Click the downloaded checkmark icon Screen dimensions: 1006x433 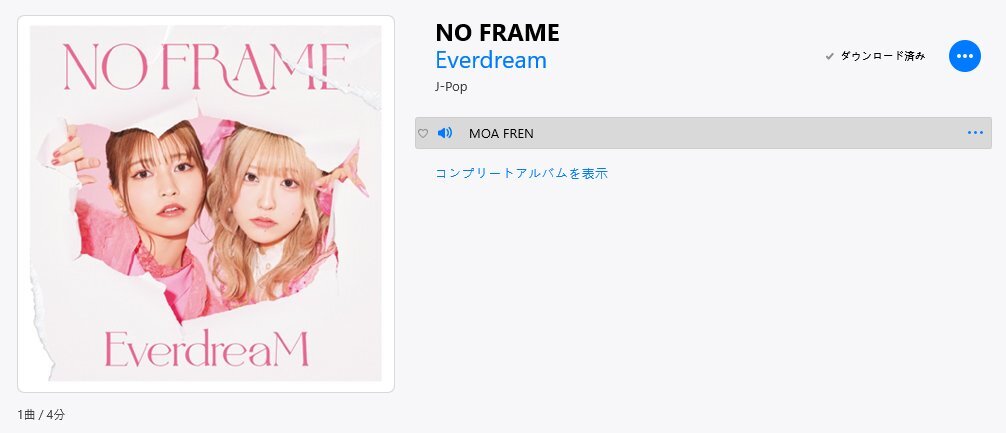point(830,56)
